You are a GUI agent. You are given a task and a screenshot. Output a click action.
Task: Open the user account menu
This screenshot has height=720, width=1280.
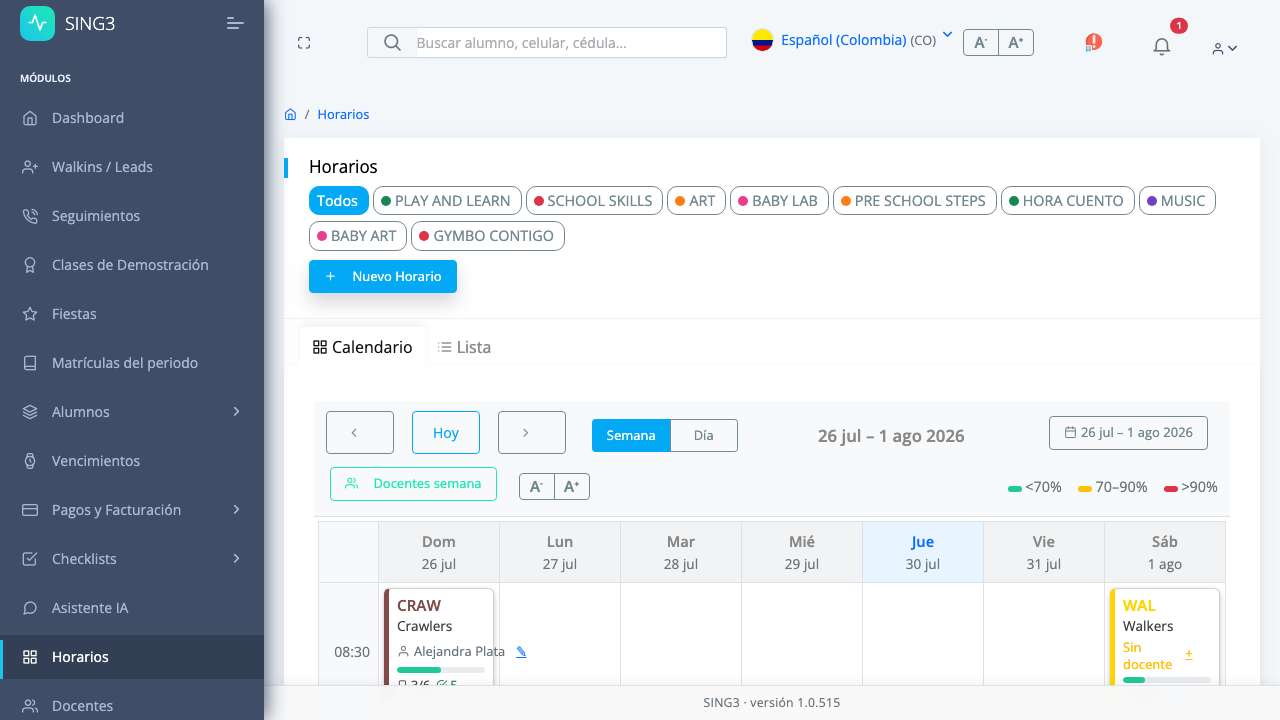[1224, 48]
